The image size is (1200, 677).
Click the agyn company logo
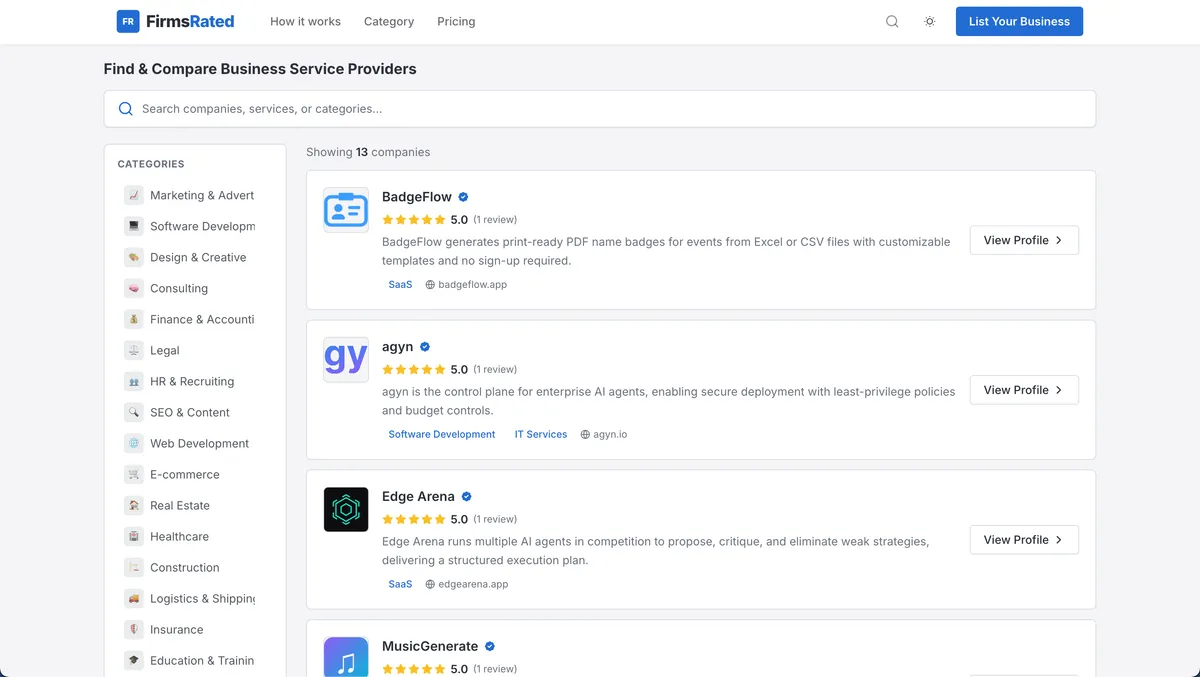(x=346, y=360)
